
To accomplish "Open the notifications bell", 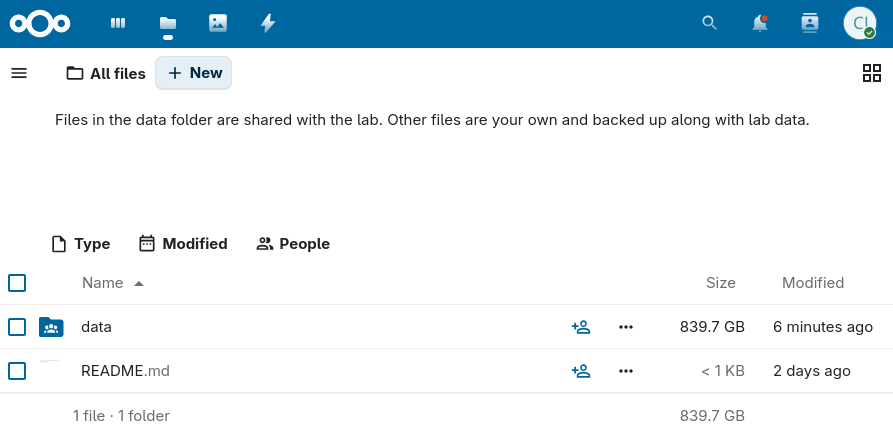I will pyautogui.click(x=760, y=23).
